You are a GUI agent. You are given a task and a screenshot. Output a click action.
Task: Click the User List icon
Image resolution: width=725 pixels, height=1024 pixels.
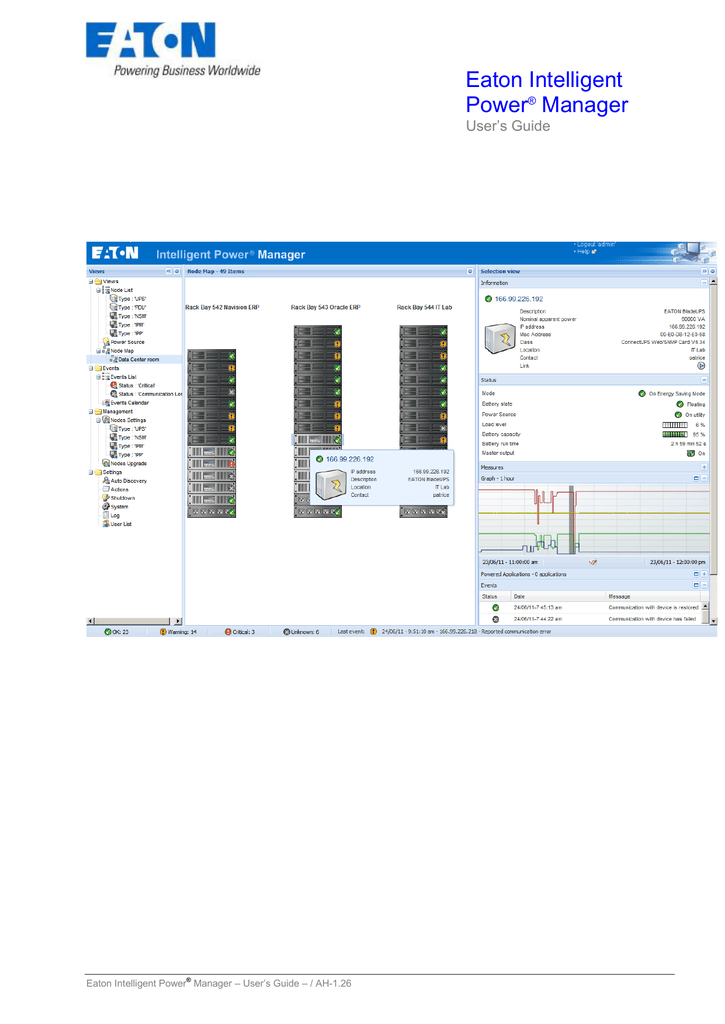coord(106,524)
